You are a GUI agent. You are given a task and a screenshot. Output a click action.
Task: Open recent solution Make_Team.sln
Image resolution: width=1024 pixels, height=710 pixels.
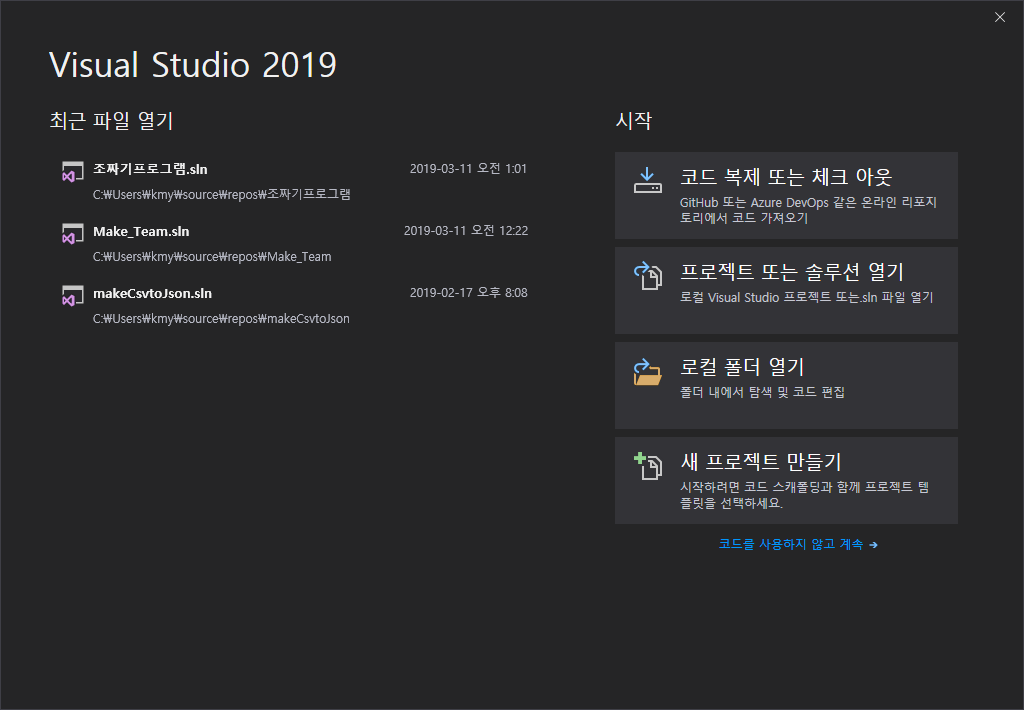click(x=141, y=231)
